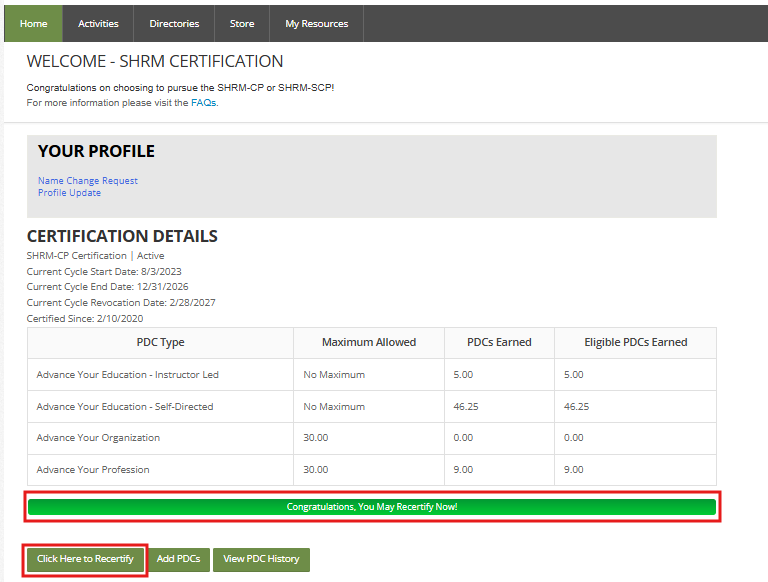
Task: Click Eligible PDCs 9.00 for Profession
Action: pos(573,469)
